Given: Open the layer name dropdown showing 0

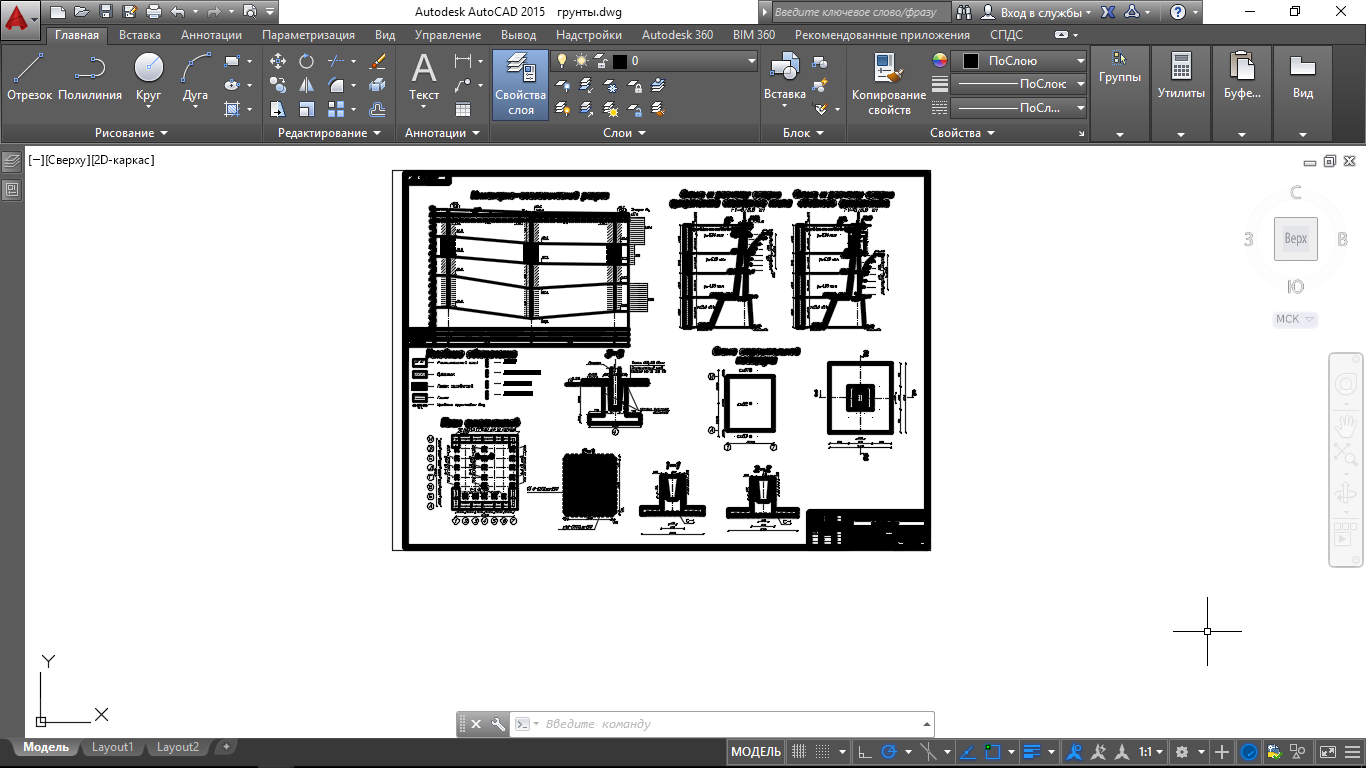Looking at the screenshot, I should [x=655, y=61].
